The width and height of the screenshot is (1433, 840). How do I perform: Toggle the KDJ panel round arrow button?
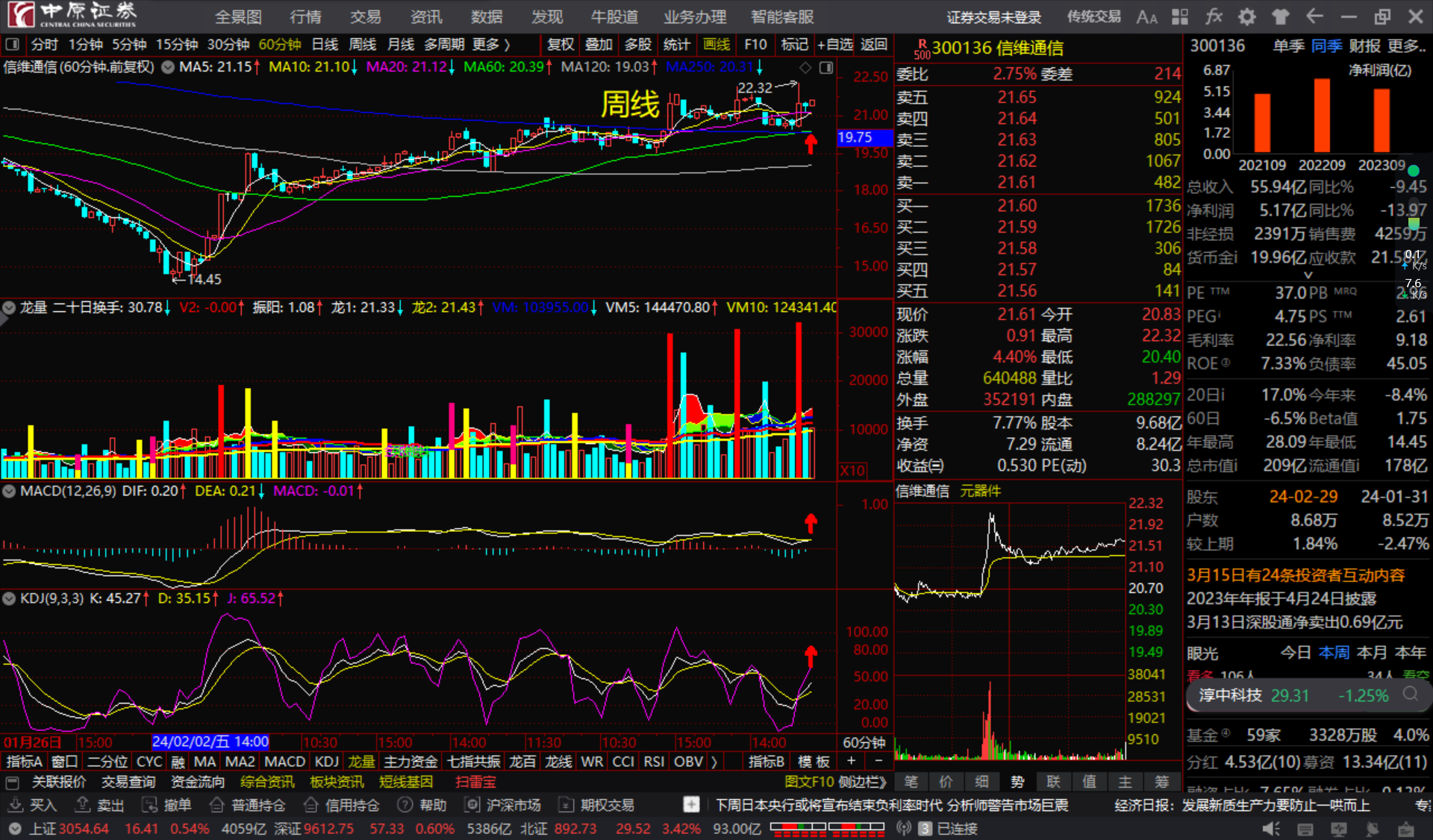click(x=9, y=598)
